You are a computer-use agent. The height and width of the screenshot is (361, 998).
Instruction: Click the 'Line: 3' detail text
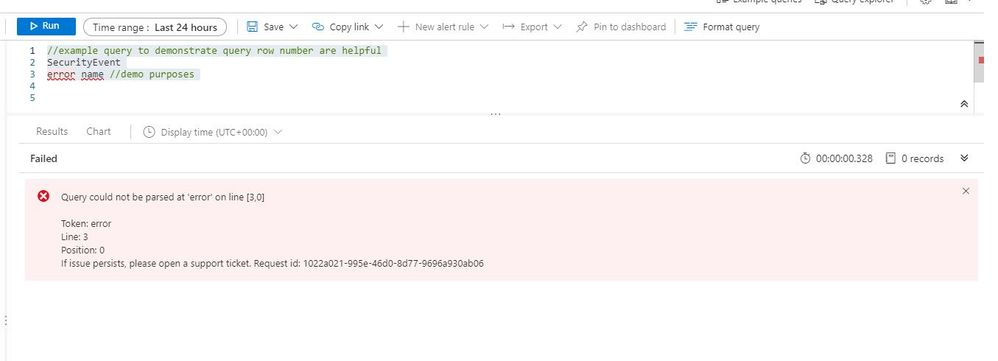point(74,237)
